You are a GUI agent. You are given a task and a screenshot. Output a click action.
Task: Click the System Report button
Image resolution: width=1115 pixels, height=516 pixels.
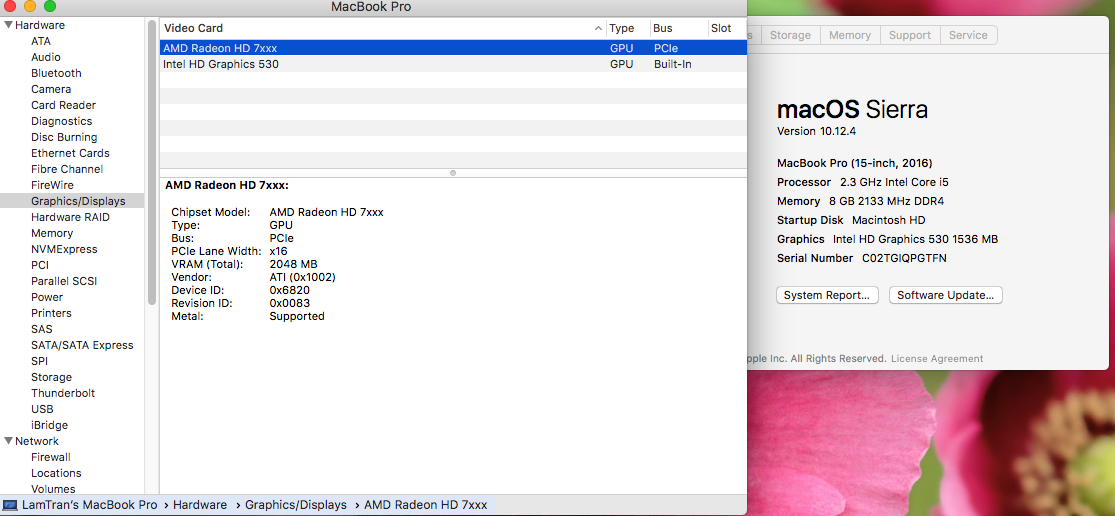coord(827,295)
